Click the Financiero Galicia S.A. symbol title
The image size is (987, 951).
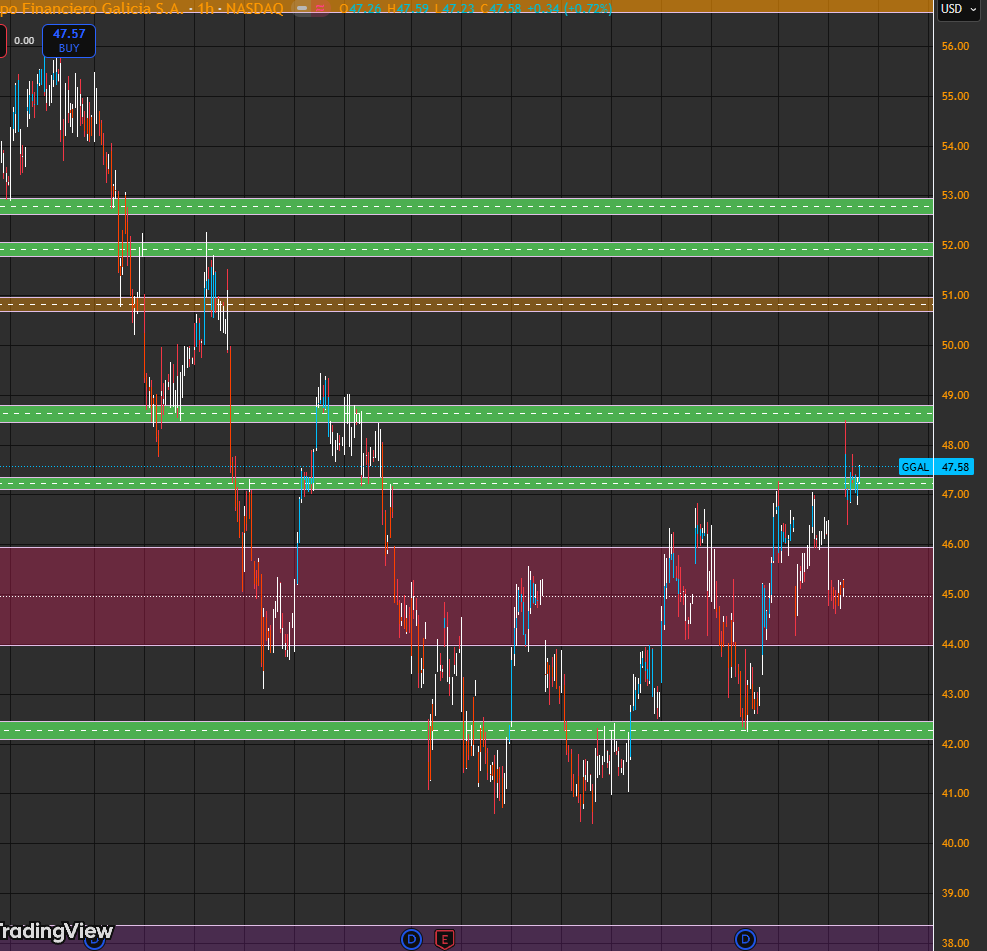92,9
